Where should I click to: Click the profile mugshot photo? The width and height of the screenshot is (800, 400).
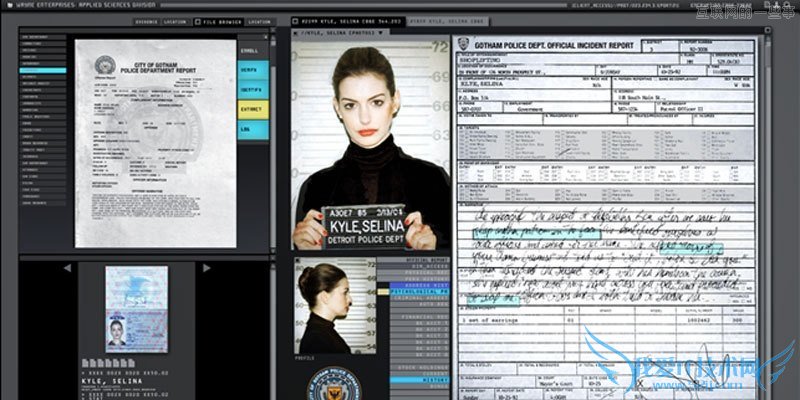(x=335, y=306)
